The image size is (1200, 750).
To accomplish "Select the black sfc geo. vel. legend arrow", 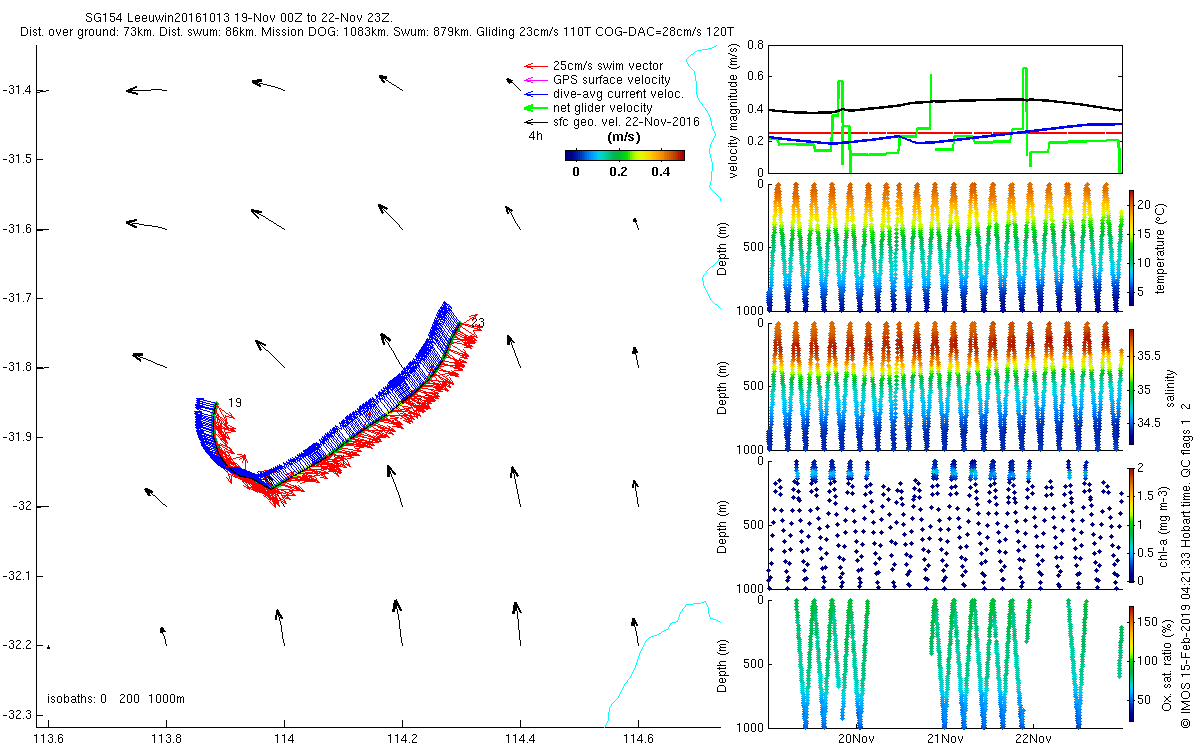I will coord(534,122).
